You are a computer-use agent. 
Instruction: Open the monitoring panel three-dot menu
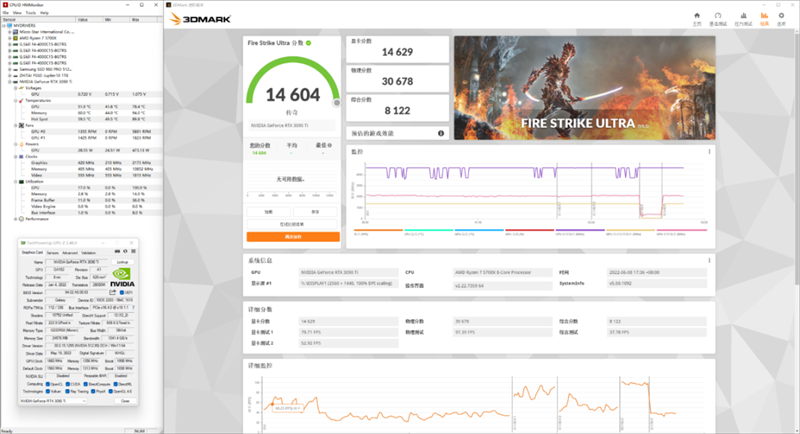(709, 151)
